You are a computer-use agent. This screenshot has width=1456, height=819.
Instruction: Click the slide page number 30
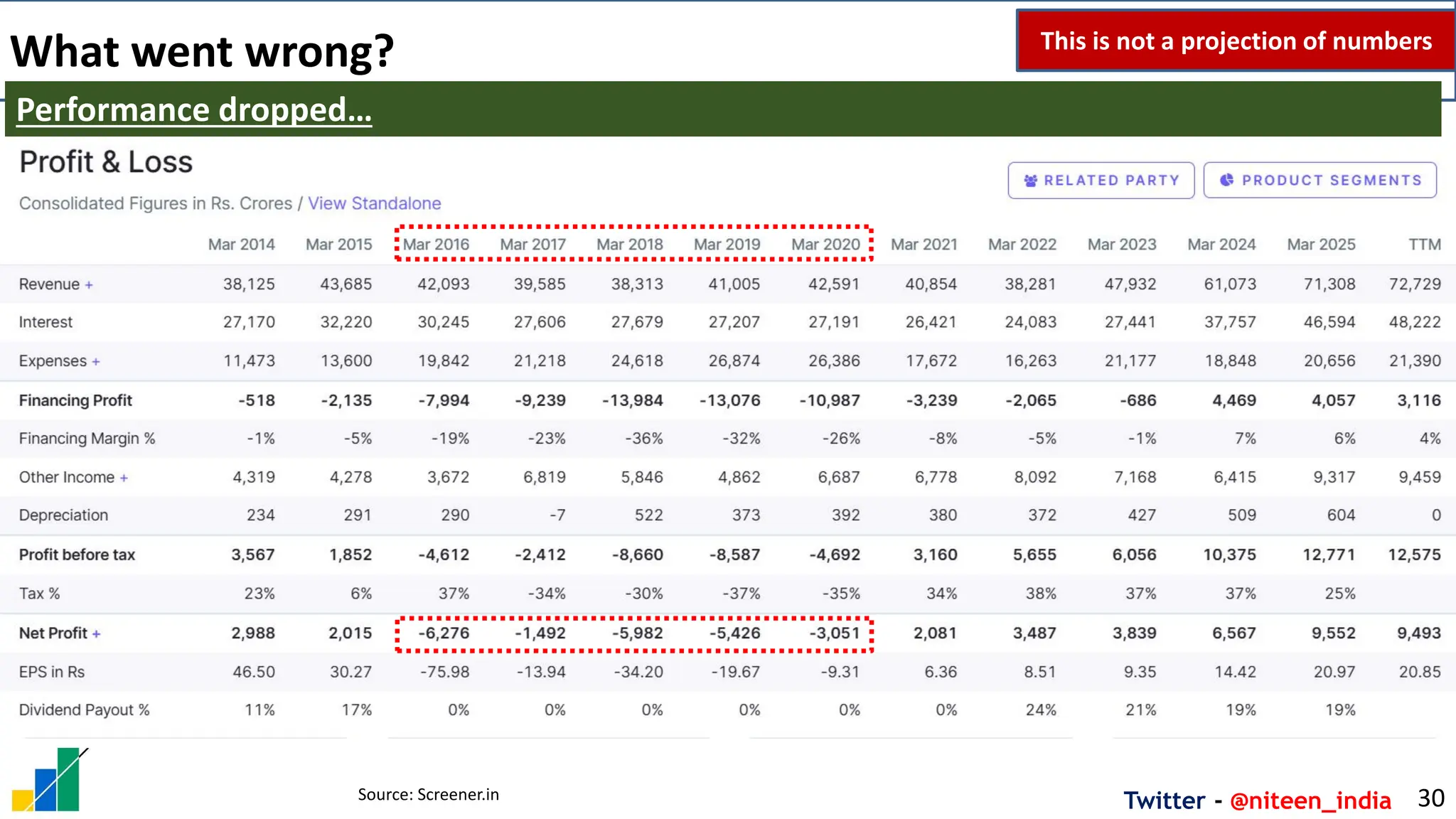(1430, 798)
